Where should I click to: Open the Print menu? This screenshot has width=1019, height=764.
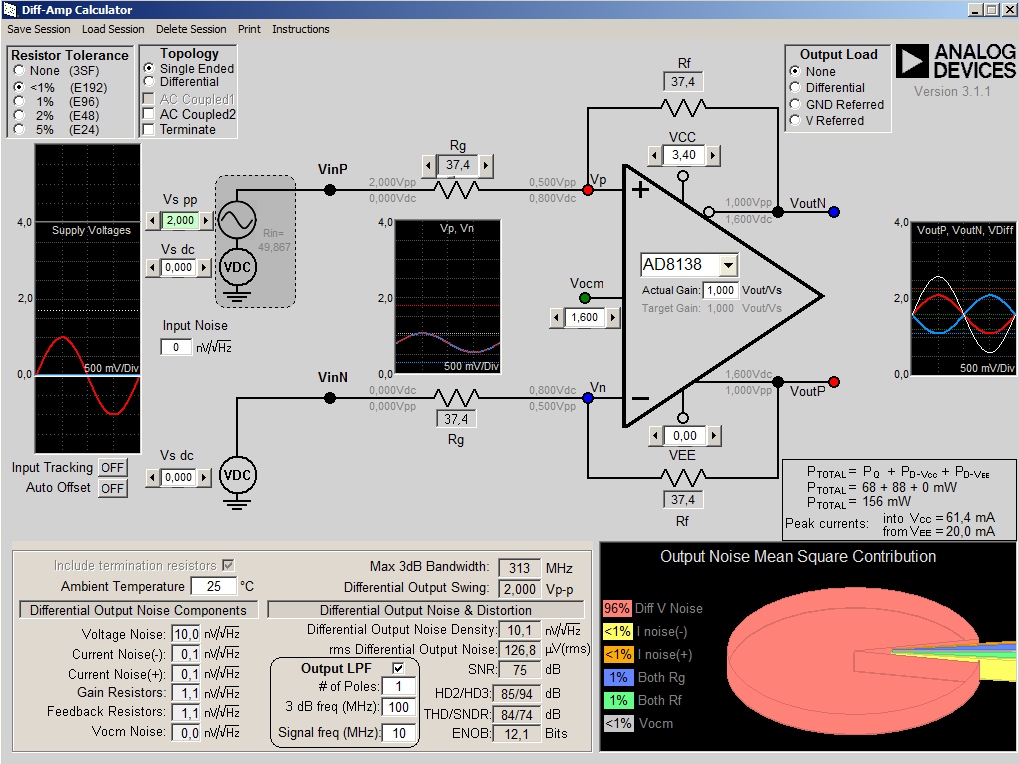pyautogui.click(x=249, y=29)
